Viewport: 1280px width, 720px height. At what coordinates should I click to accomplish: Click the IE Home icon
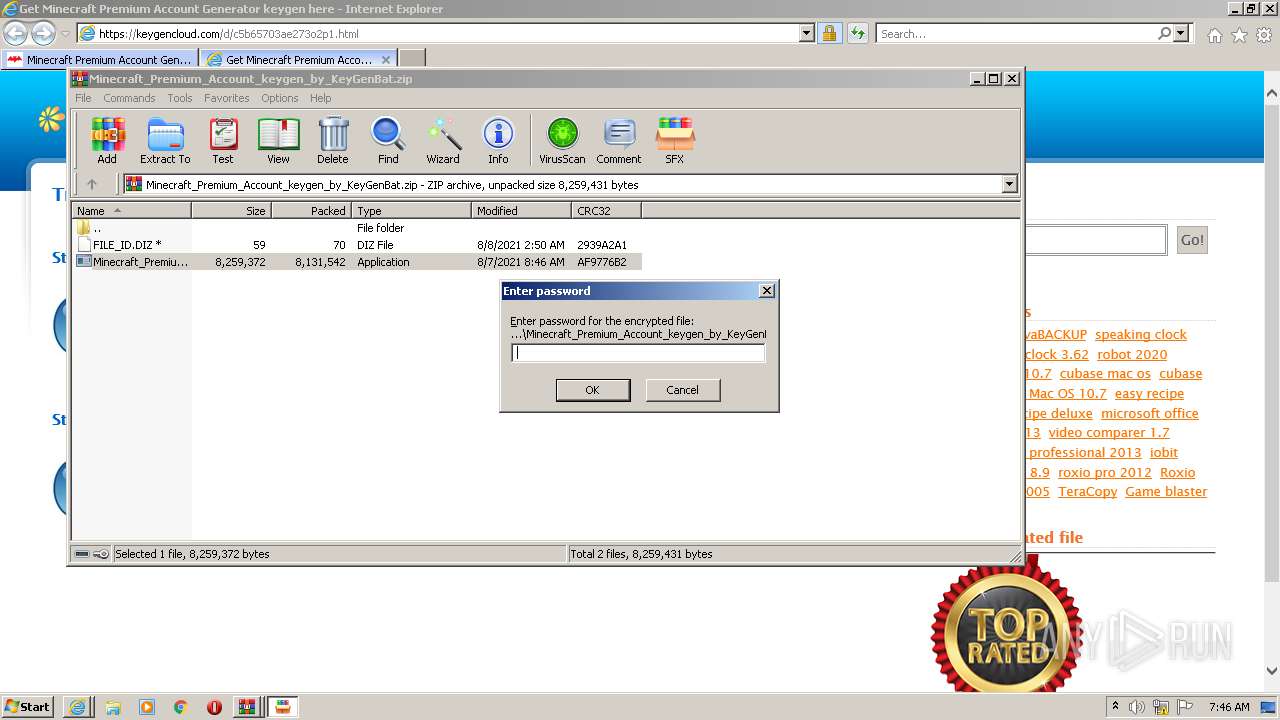tap(1214, 35)
